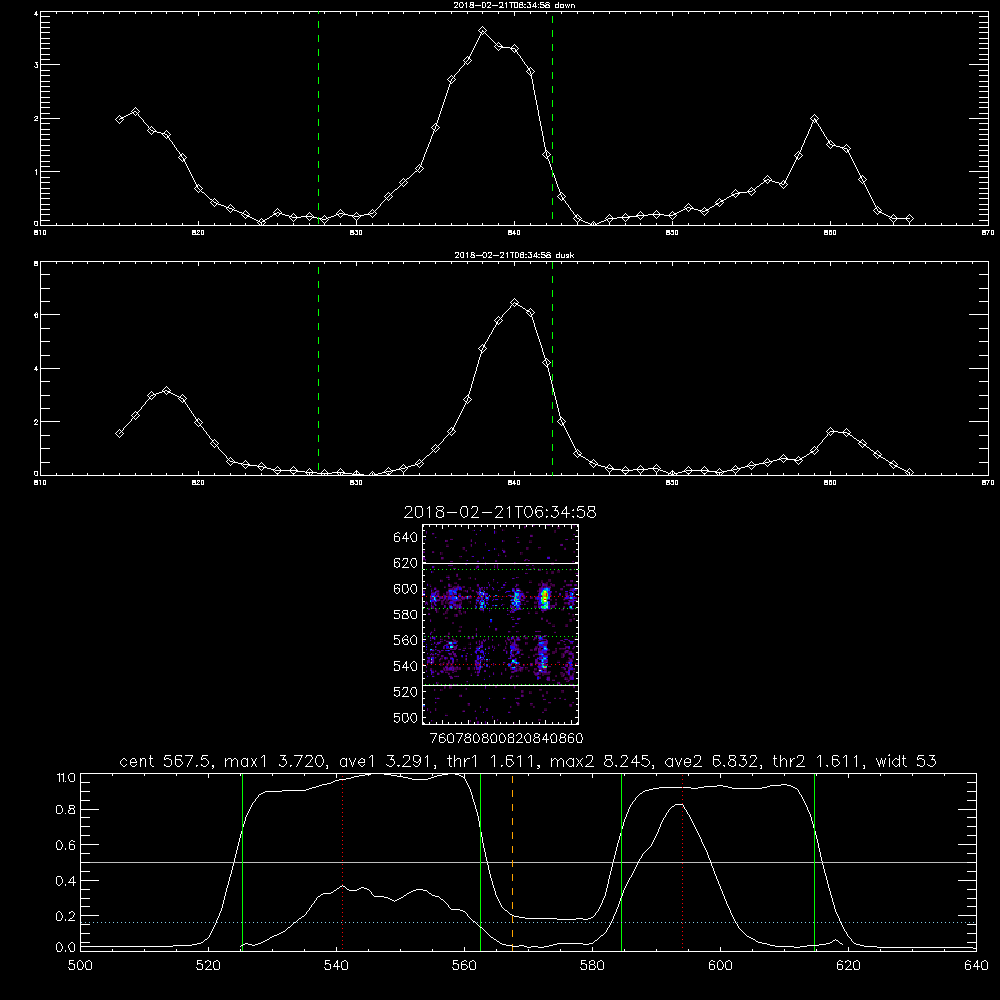Click the orange dashed center line in the bottom plot
This screenshot has width=1000, height=1000.
[512, 861]
